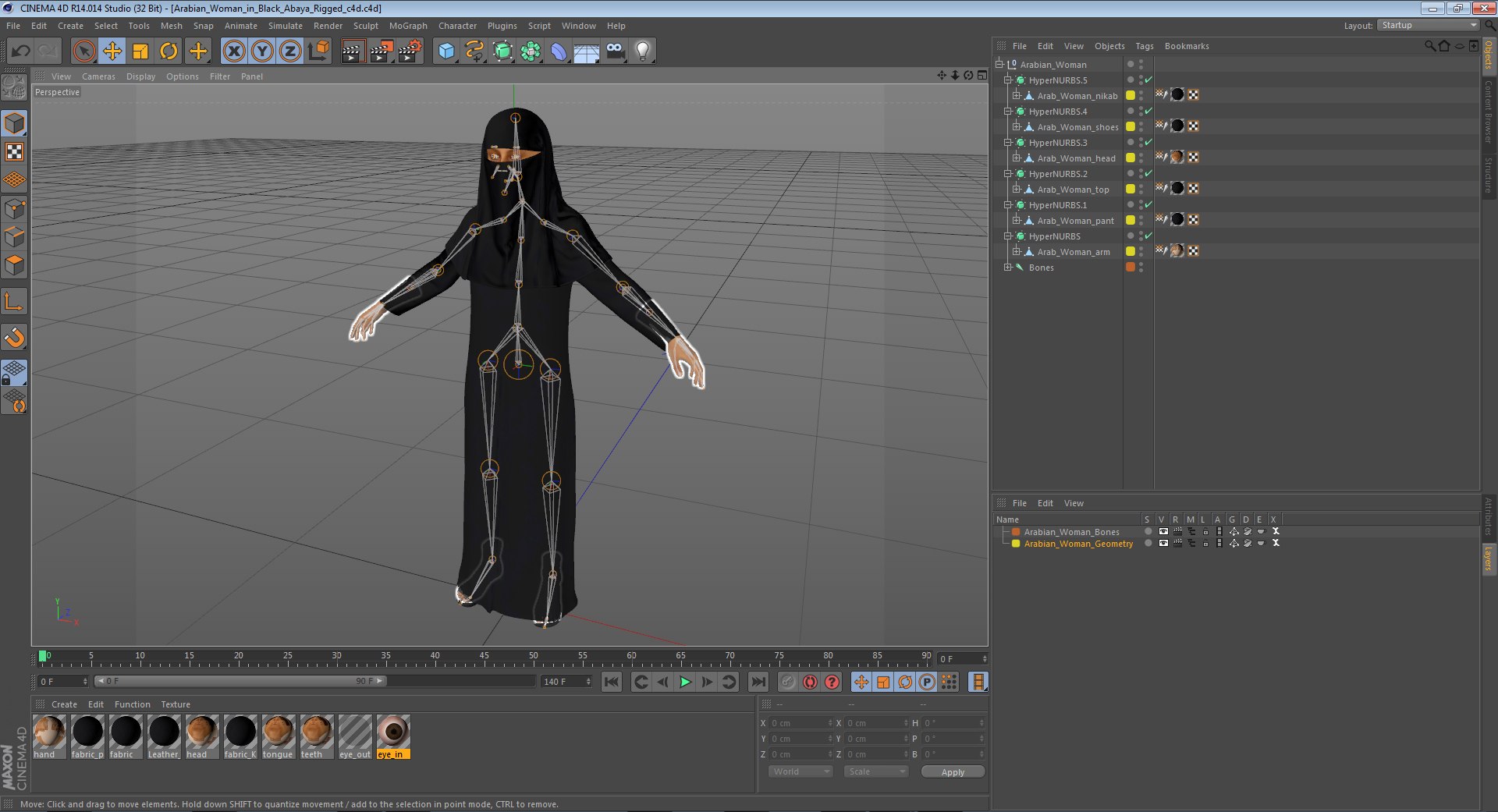Go to end of animation

click(758, 683)
